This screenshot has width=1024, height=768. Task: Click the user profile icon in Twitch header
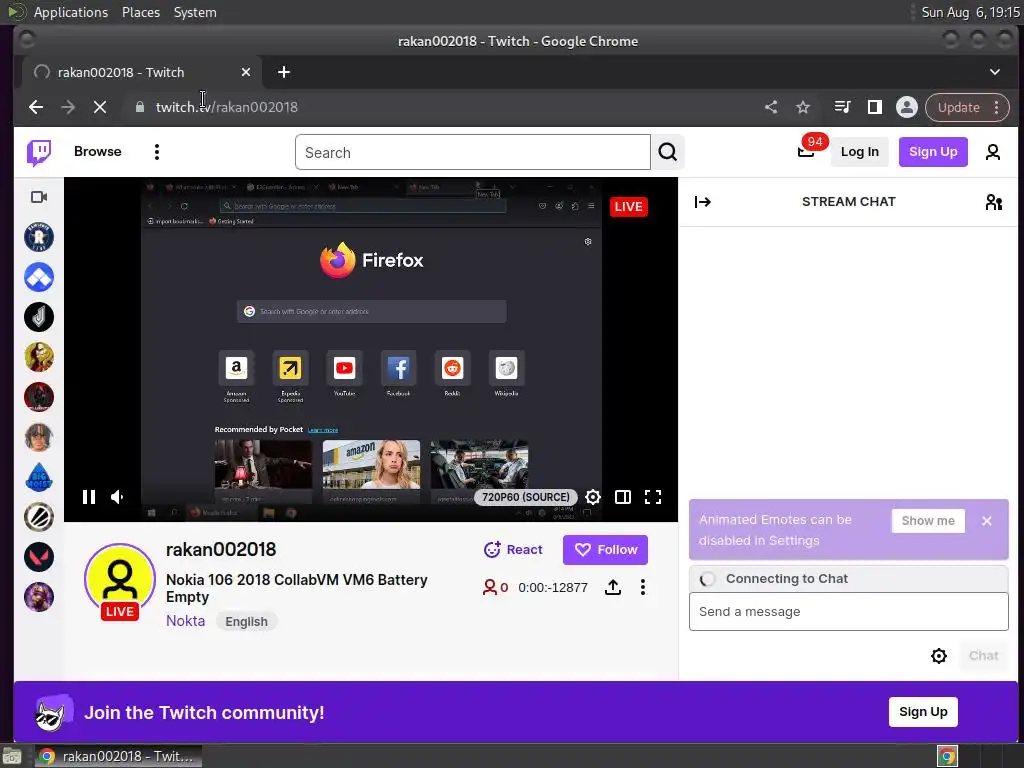coord(993,152)
